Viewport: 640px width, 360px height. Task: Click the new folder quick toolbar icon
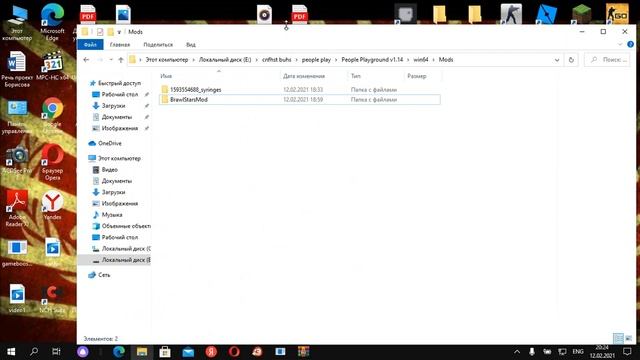111,32
